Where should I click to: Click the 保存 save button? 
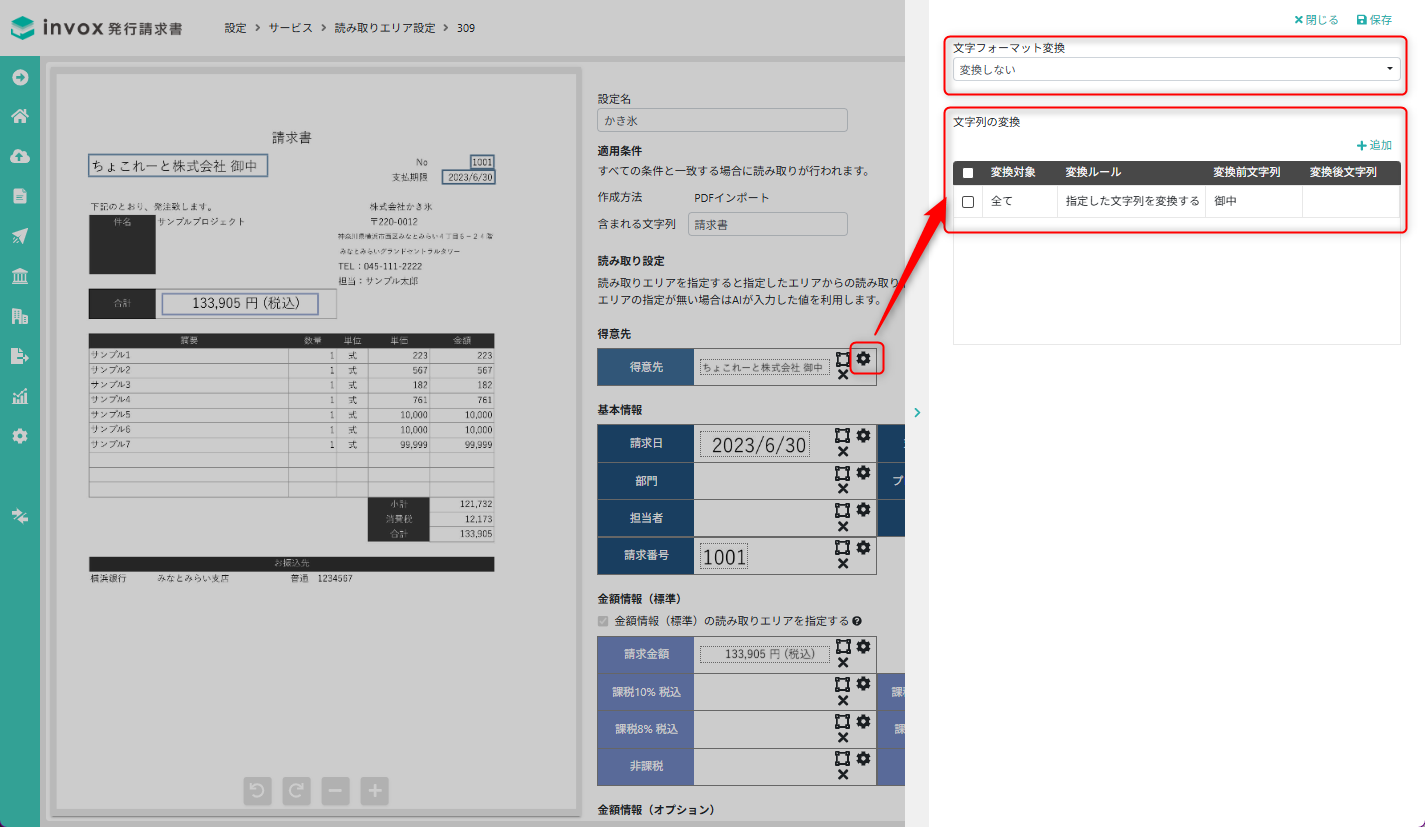point(1374,20)
